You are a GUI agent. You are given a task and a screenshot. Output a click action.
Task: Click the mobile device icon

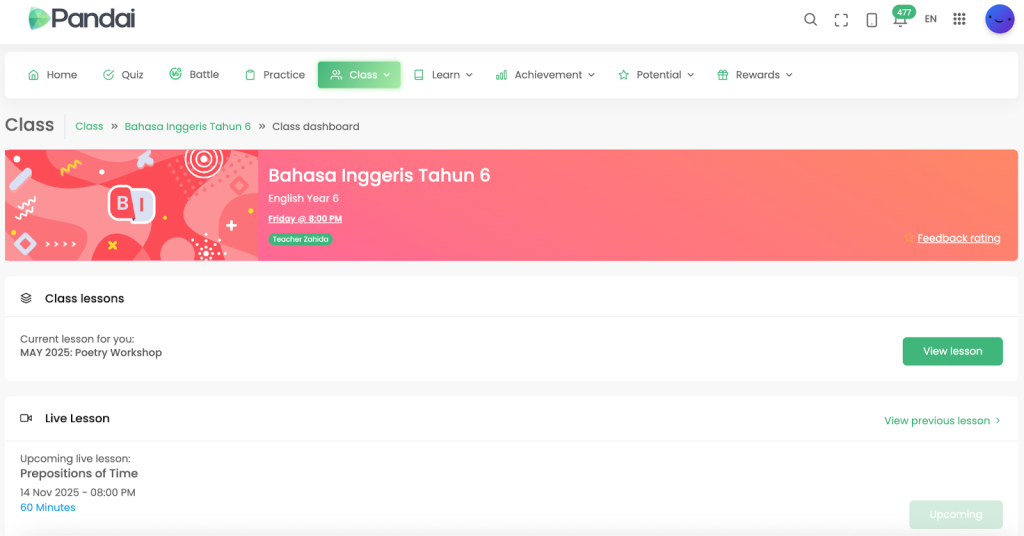[x=871, y=20]
